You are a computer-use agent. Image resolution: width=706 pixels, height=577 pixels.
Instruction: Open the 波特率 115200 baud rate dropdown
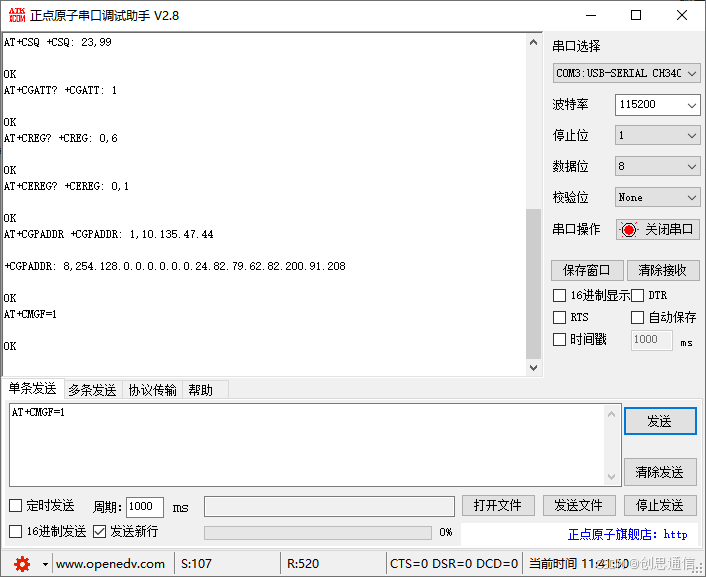(x=657, y=104)
